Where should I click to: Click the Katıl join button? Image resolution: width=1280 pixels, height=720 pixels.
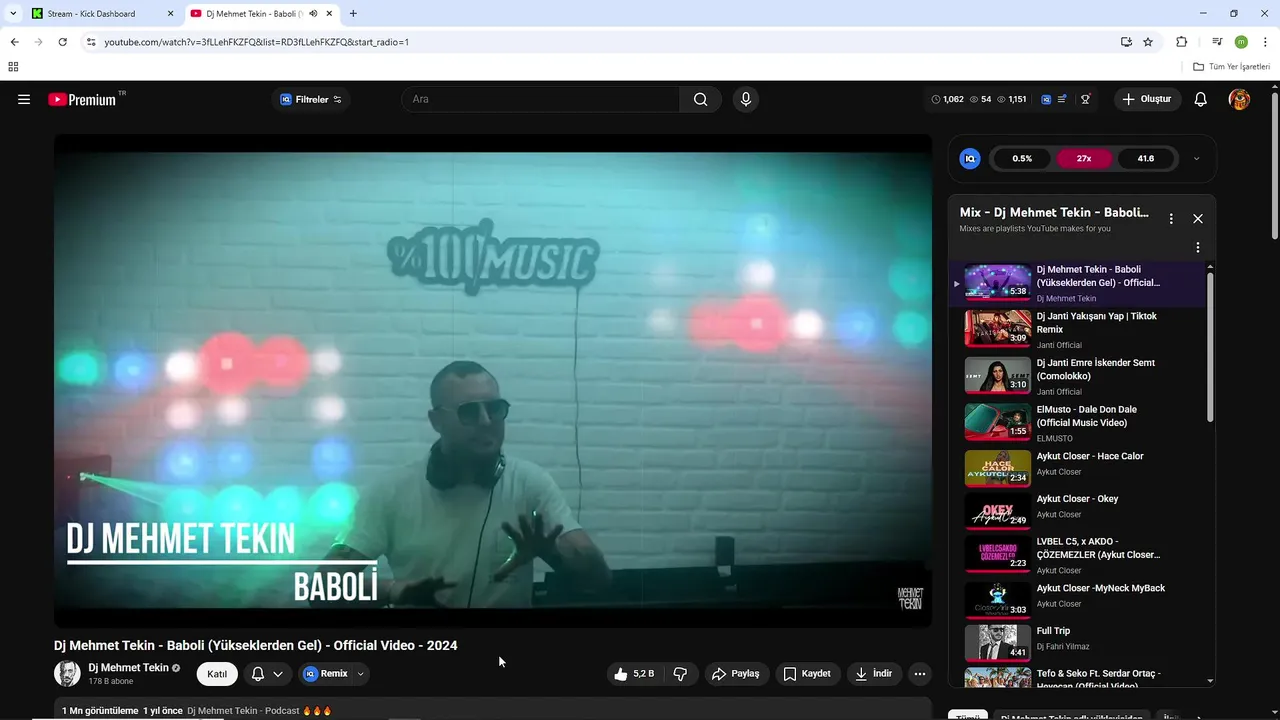point(217,674)
